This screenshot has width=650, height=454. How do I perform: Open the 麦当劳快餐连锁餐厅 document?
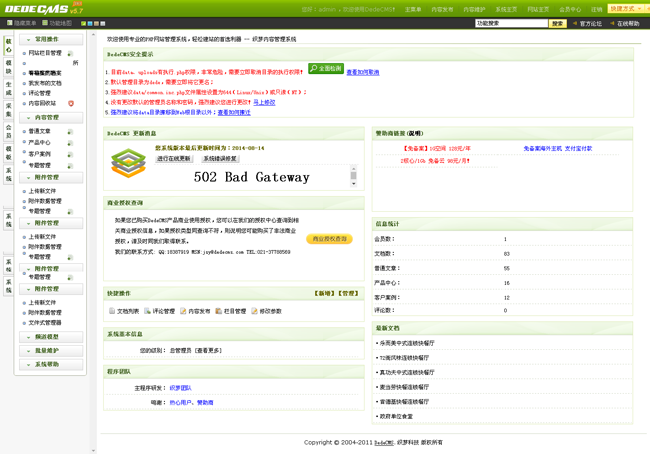point(404,387)
